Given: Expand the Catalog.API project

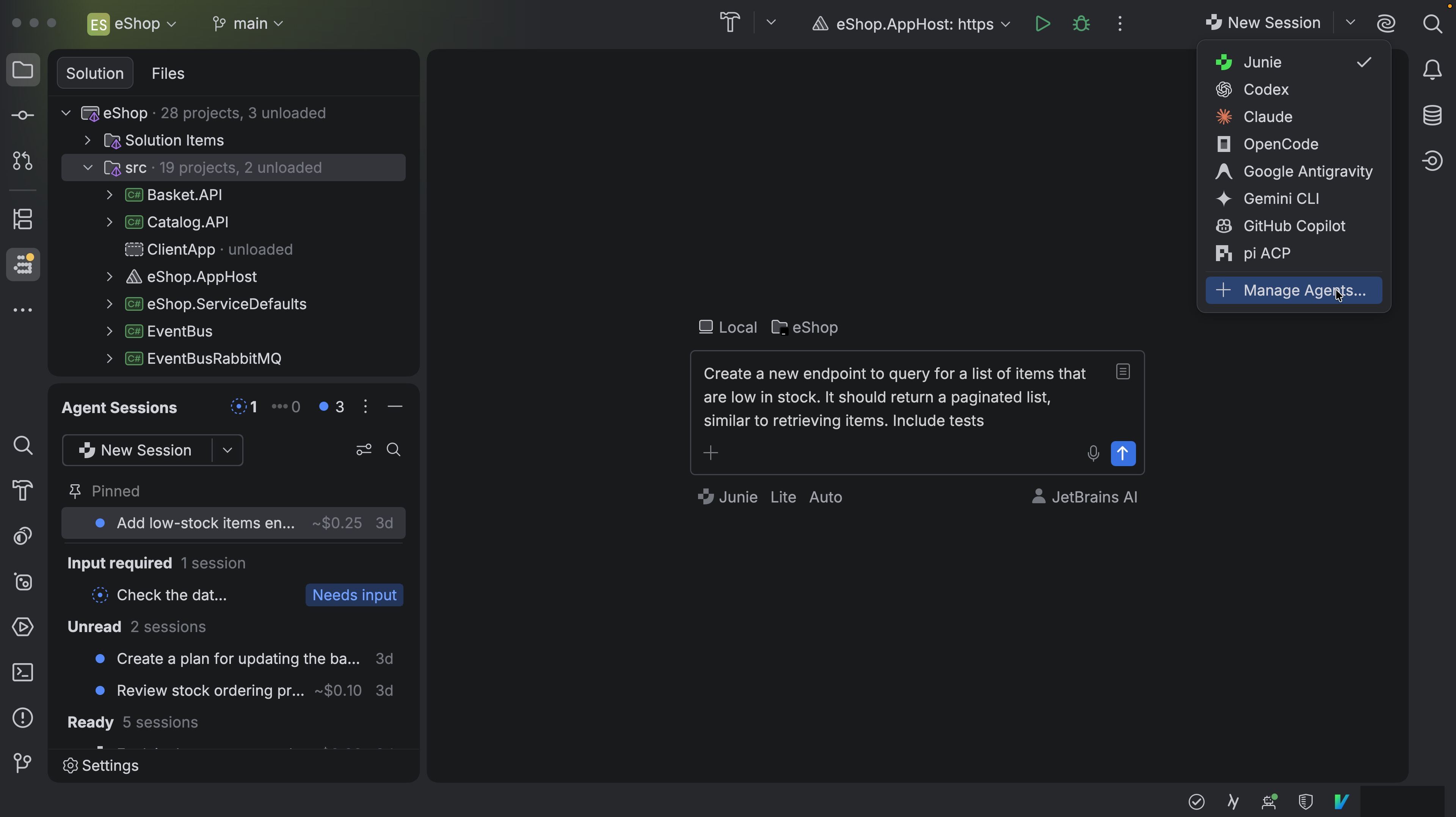Looking at the screenshot, I should tap(110, 222).
